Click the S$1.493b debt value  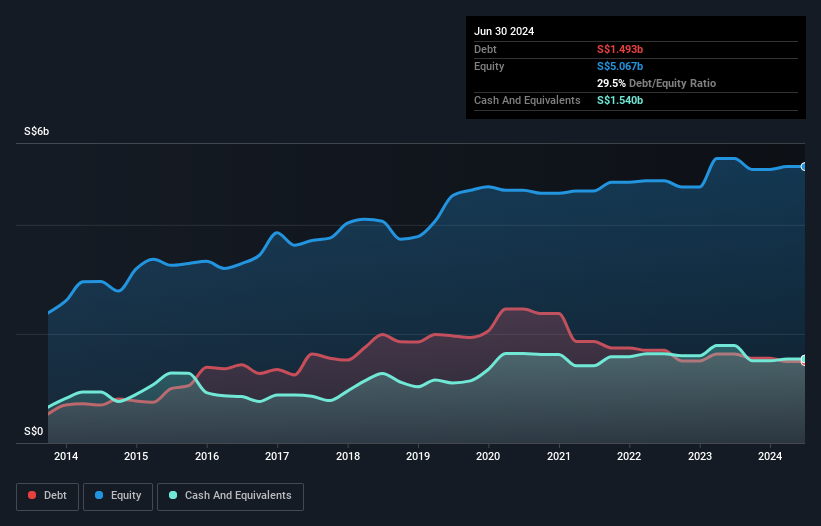click(x=620, y=49)
